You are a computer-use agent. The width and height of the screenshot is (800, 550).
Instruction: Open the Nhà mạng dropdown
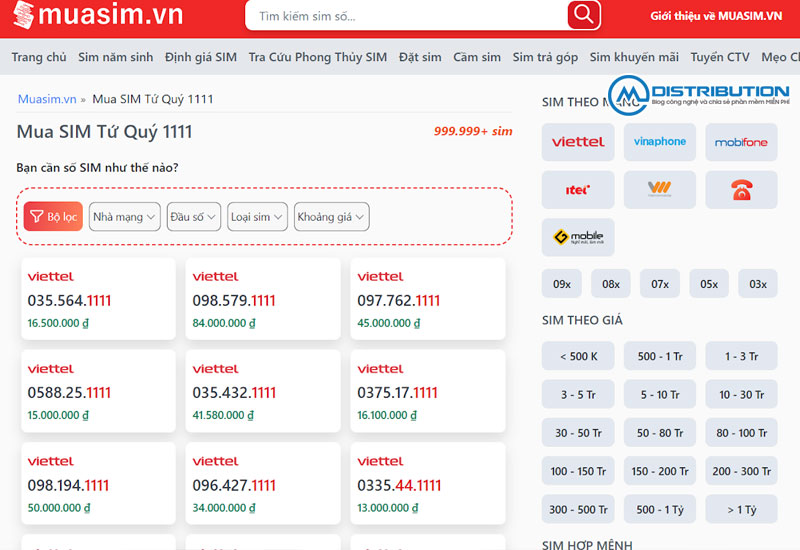(124, 216)
